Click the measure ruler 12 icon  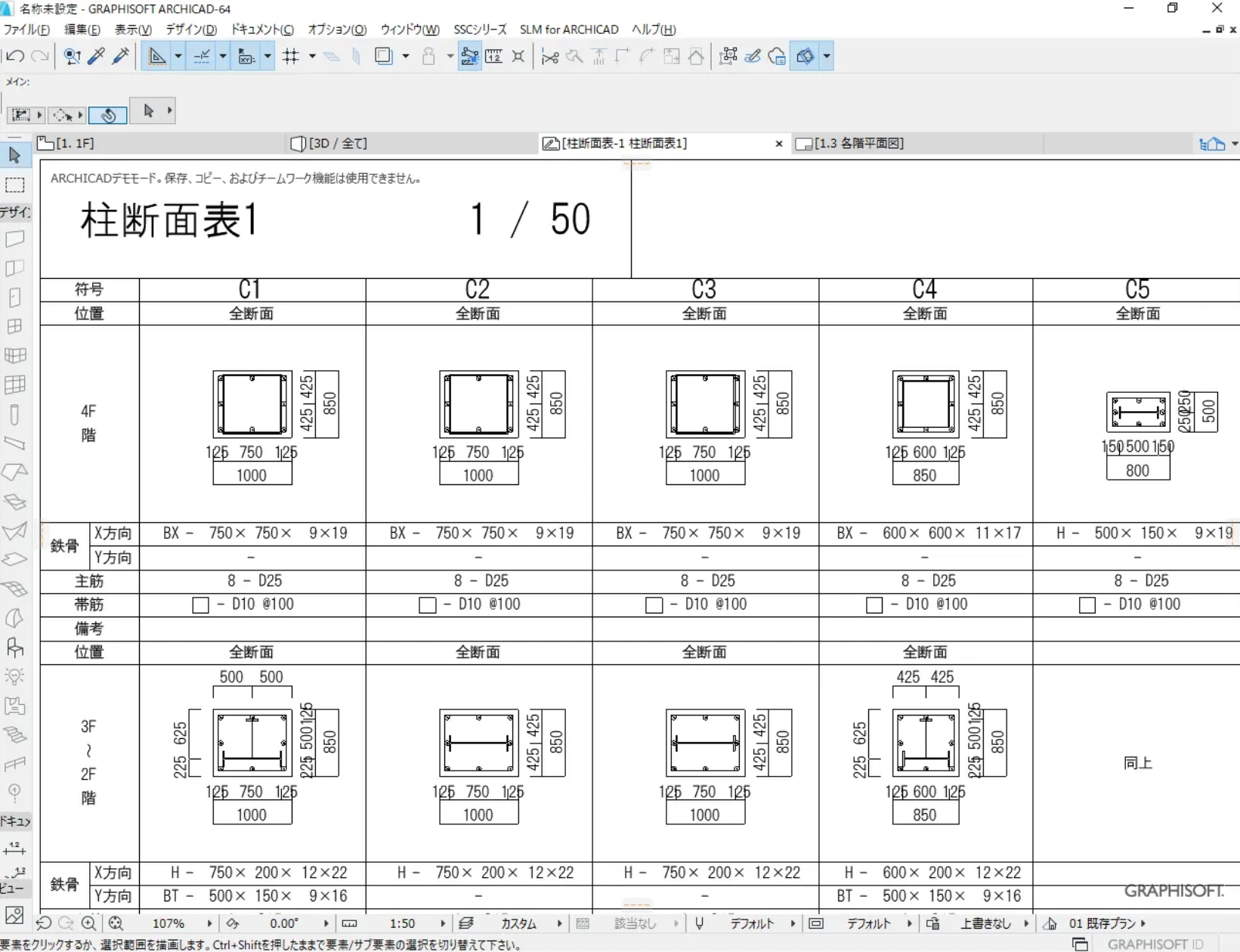[494, 56]
